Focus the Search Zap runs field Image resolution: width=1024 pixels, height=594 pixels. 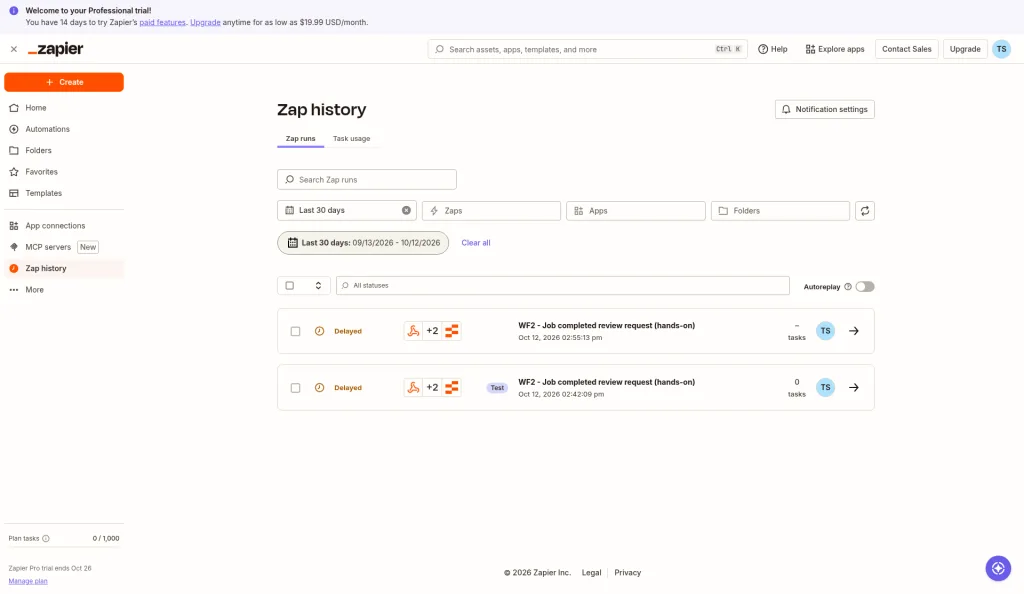click(366, 180)
